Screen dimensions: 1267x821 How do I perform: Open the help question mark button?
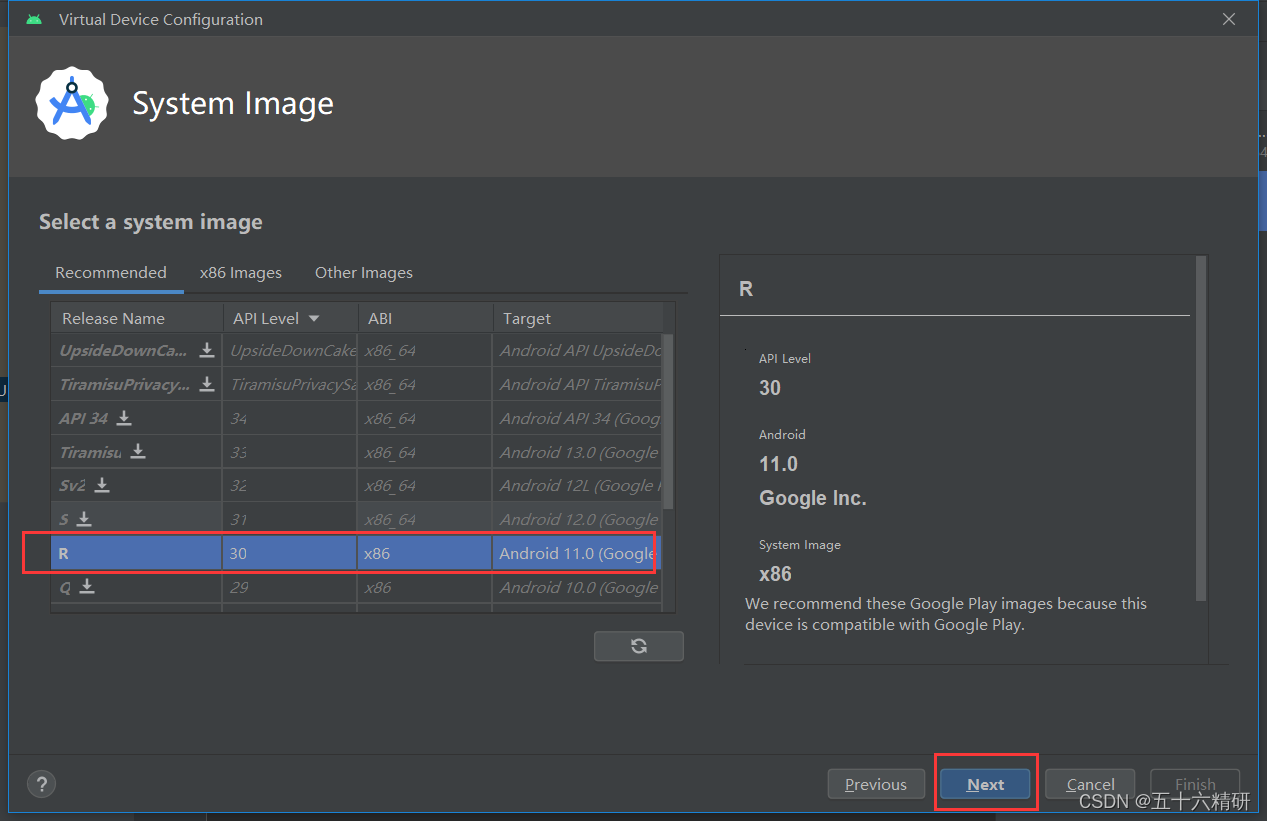[x=42, y=784]
